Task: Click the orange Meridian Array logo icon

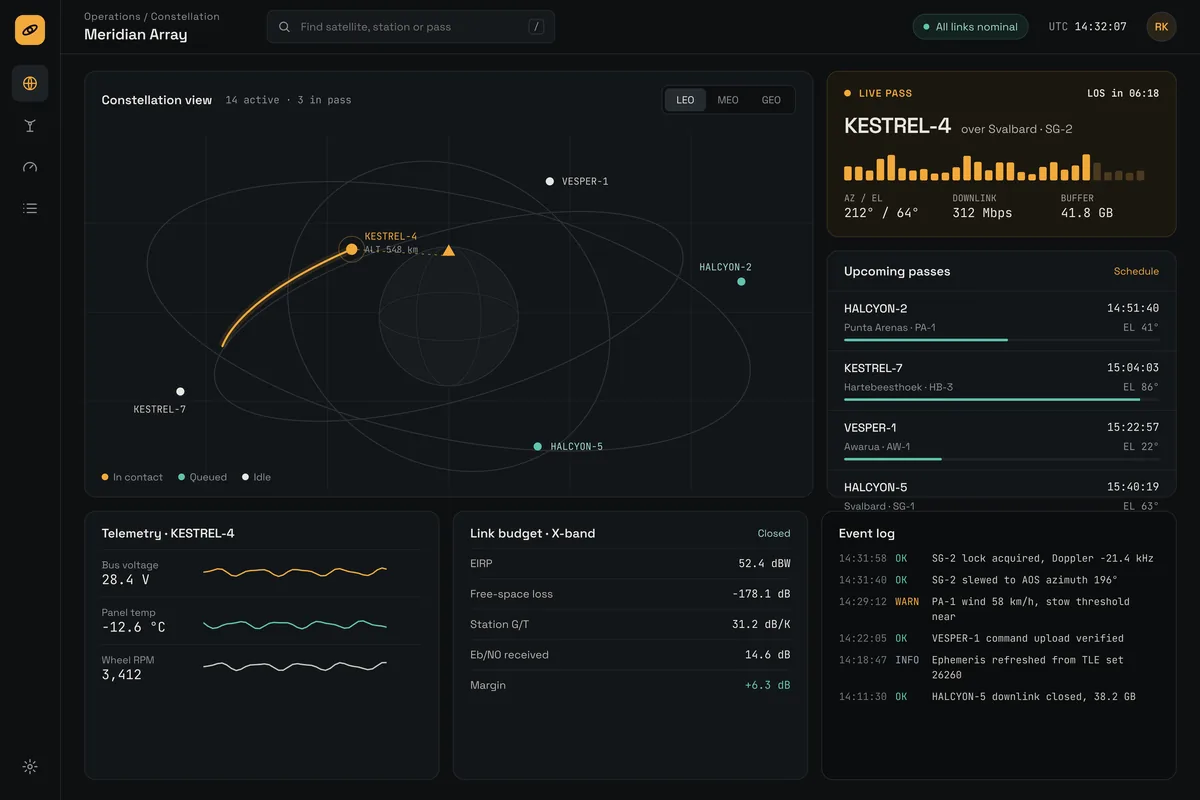Action: tap(30, 30)
